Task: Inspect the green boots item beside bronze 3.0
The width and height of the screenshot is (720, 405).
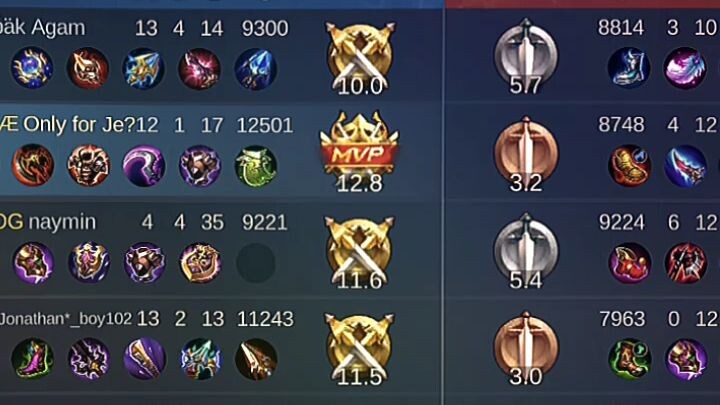Action: click(x=629, y=359)
